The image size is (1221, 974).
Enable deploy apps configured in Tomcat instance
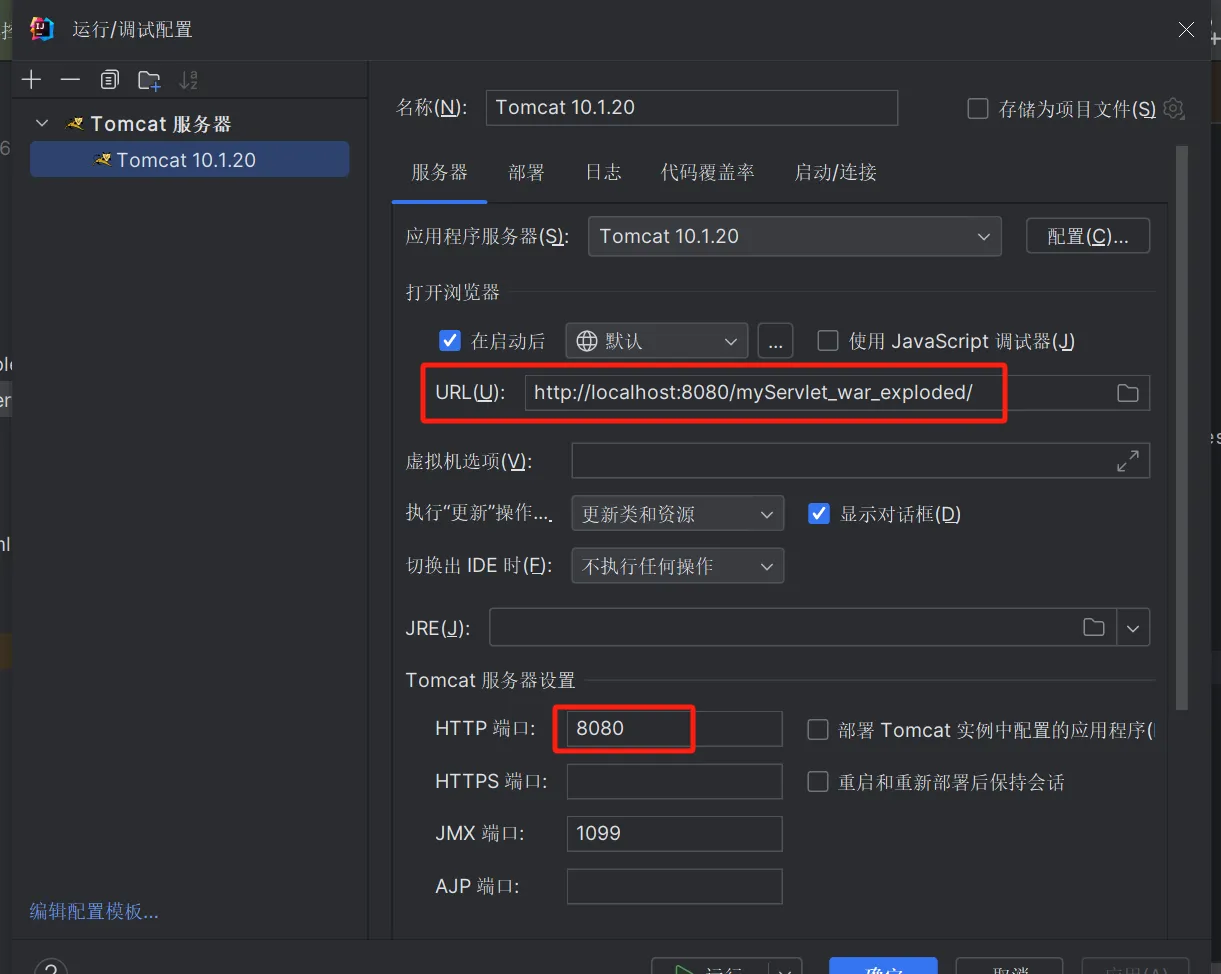tap(818, 730)
